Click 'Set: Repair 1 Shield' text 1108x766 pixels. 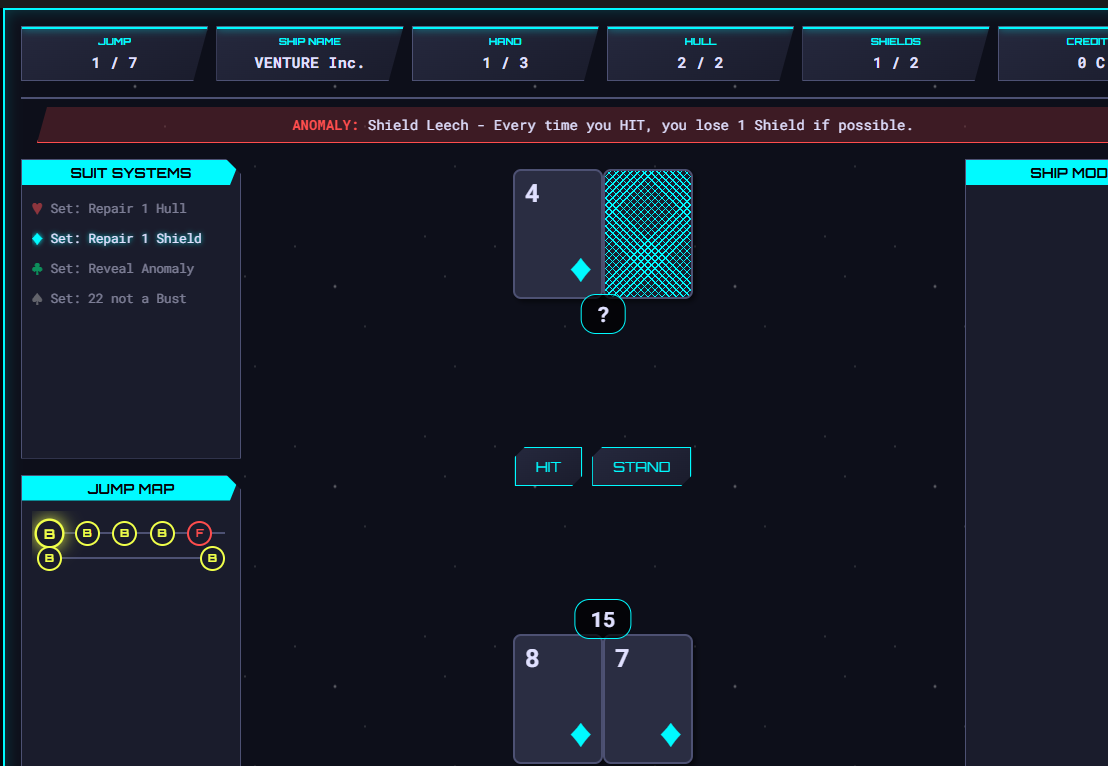(x=126, y=239)
